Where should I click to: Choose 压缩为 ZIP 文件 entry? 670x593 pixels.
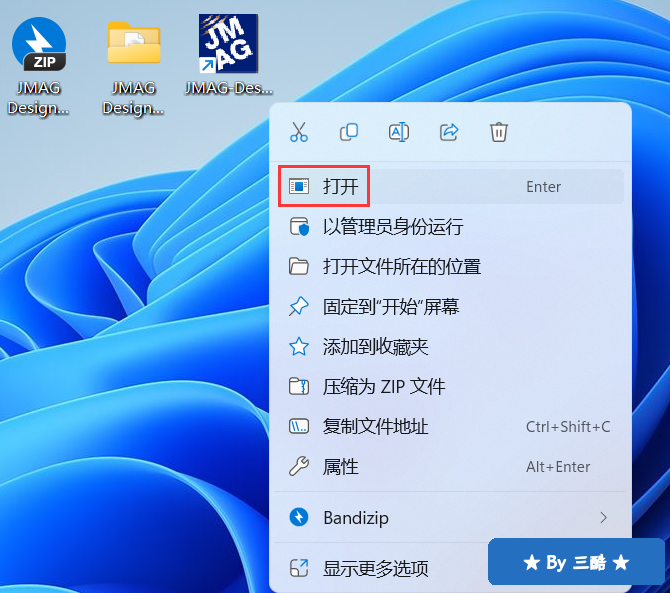[x=451, y=387]
